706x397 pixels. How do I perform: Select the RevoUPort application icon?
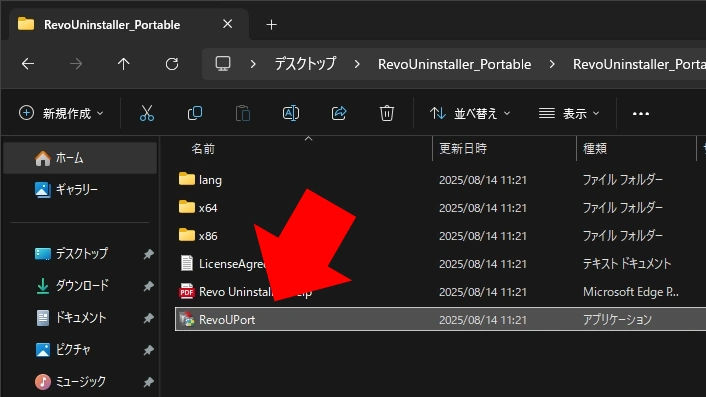click(x=186, y=319)
